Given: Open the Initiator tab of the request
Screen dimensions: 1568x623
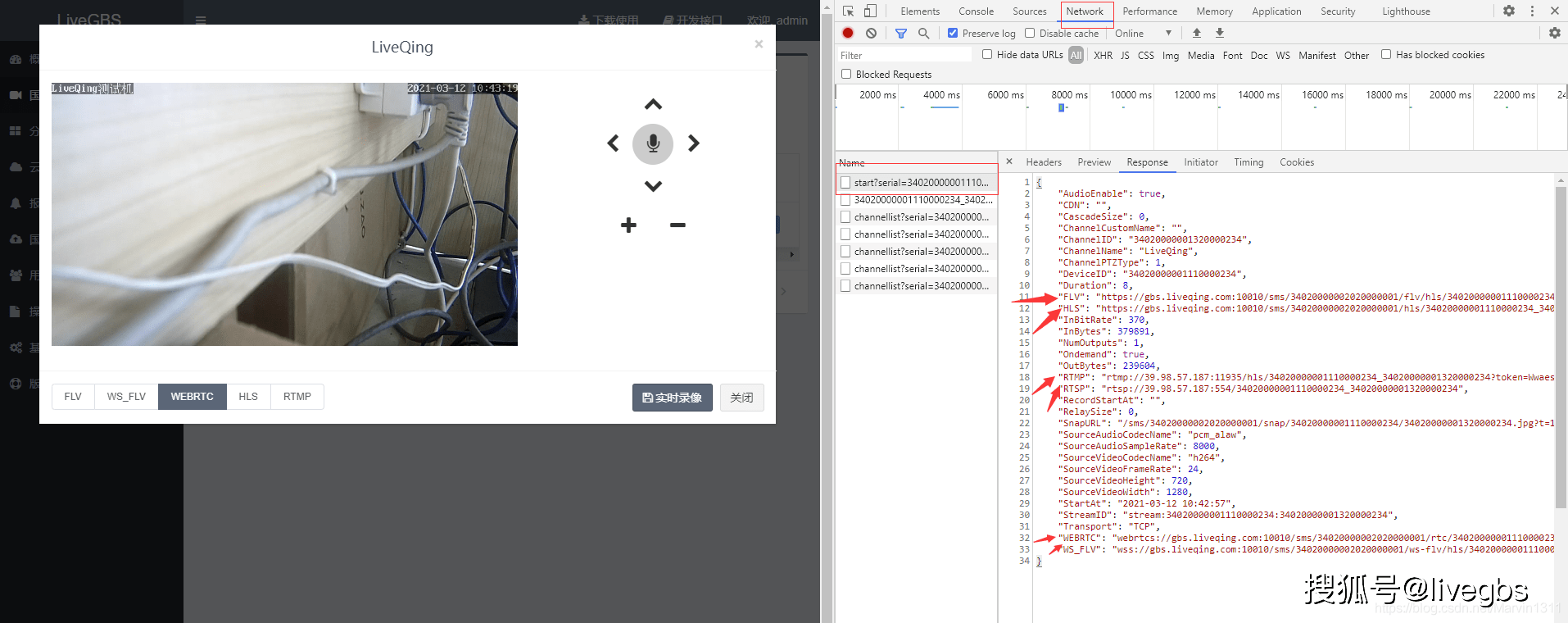Looking at the screenshot, I should 1201,162.
